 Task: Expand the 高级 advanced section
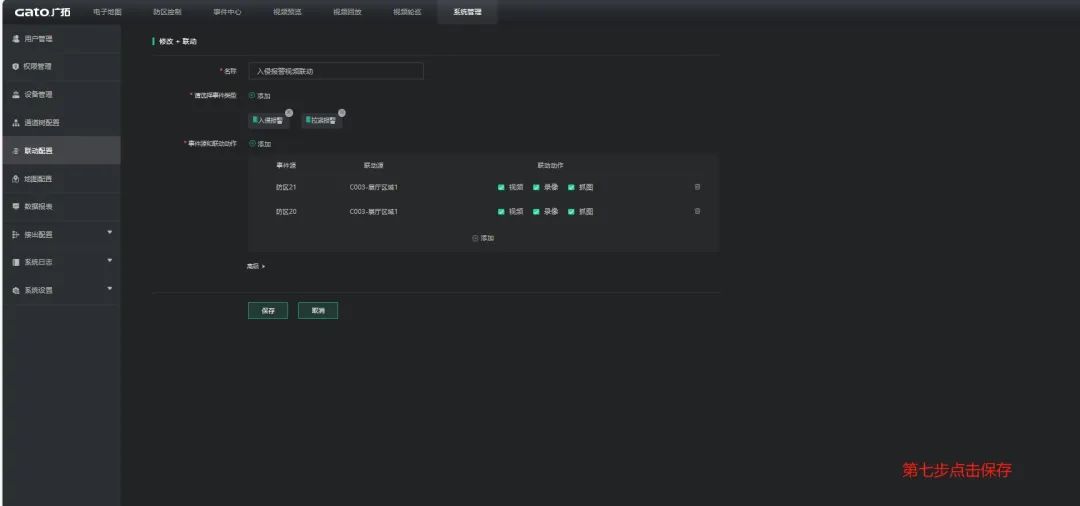(256, 266)
